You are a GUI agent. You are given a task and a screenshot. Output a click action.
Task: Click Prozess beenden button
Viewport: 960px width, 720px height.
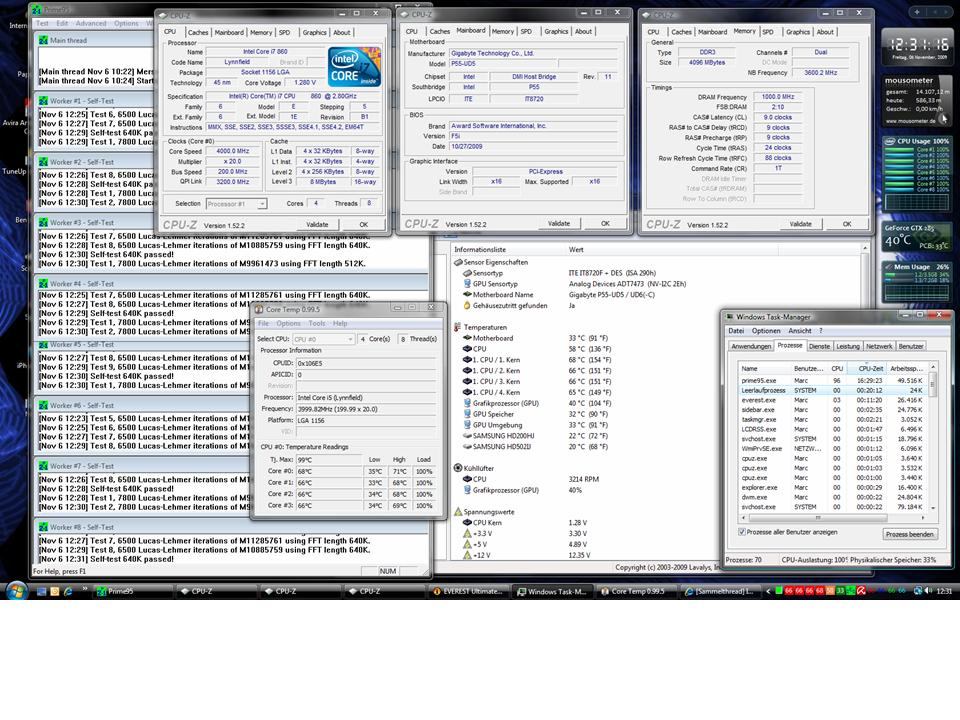(x=909, y=534)
